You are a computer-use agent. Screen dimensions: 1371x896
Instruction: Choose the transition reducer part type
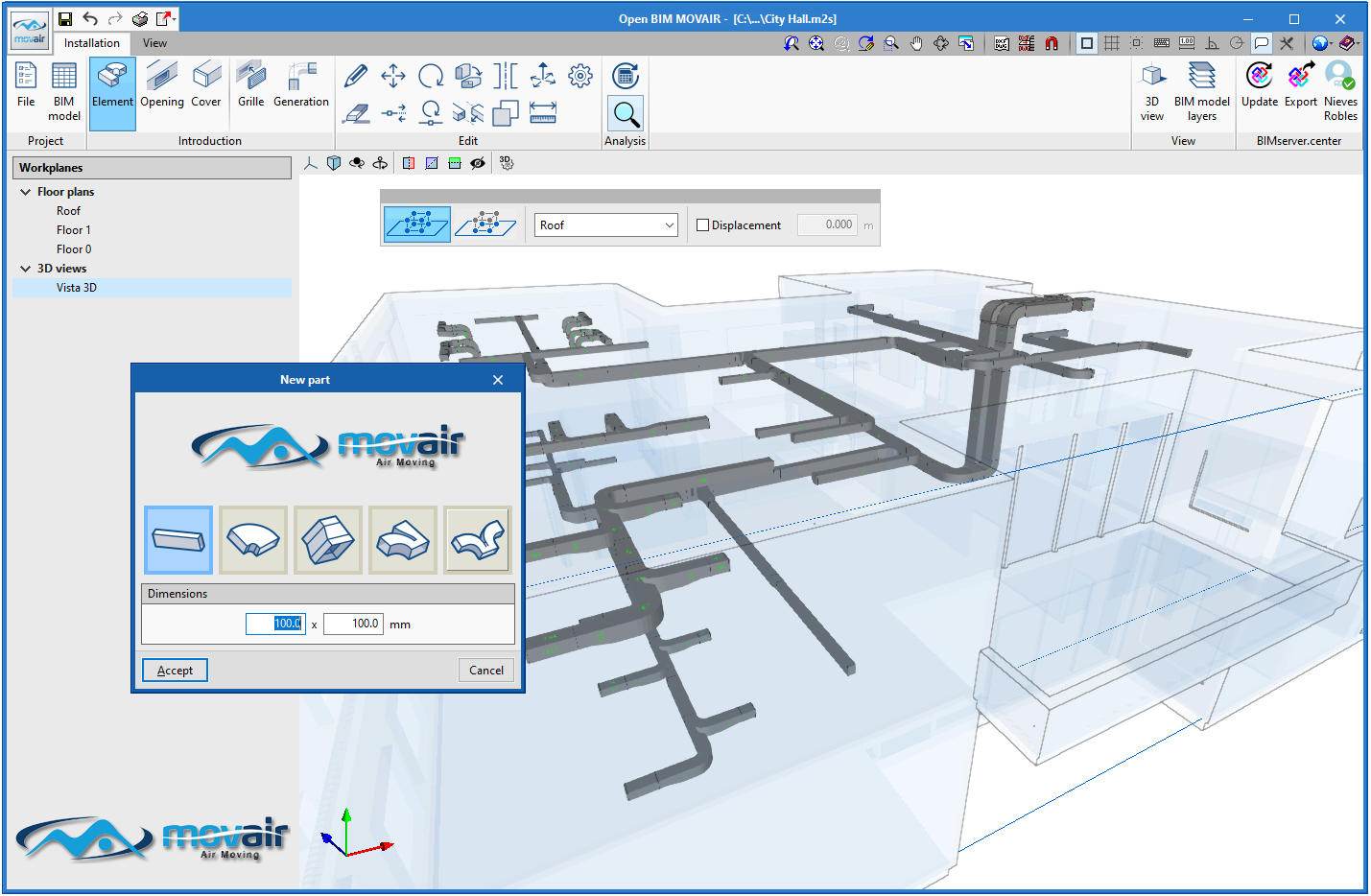[328, 540]
